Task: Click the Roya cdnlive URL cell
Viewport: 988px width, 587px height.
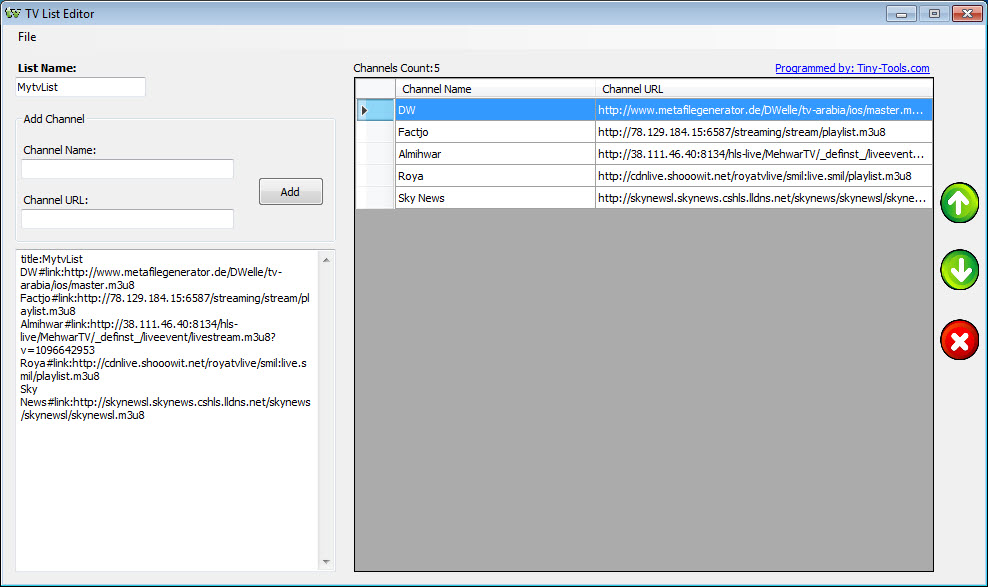Action: 764,176
